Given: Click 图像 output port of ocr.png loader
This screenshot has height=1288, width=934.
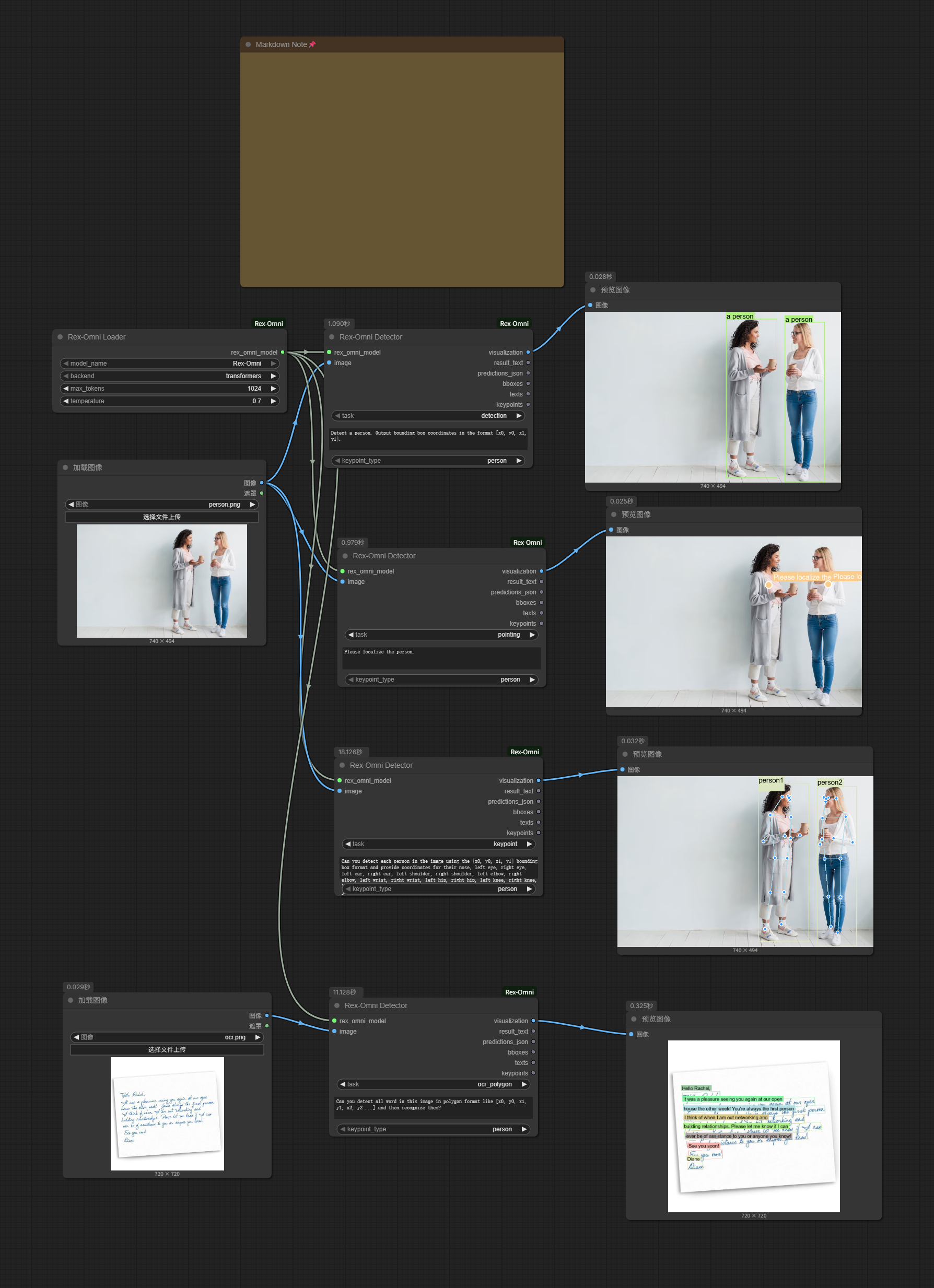Looking at the screenshot, I should [266, 1015].
